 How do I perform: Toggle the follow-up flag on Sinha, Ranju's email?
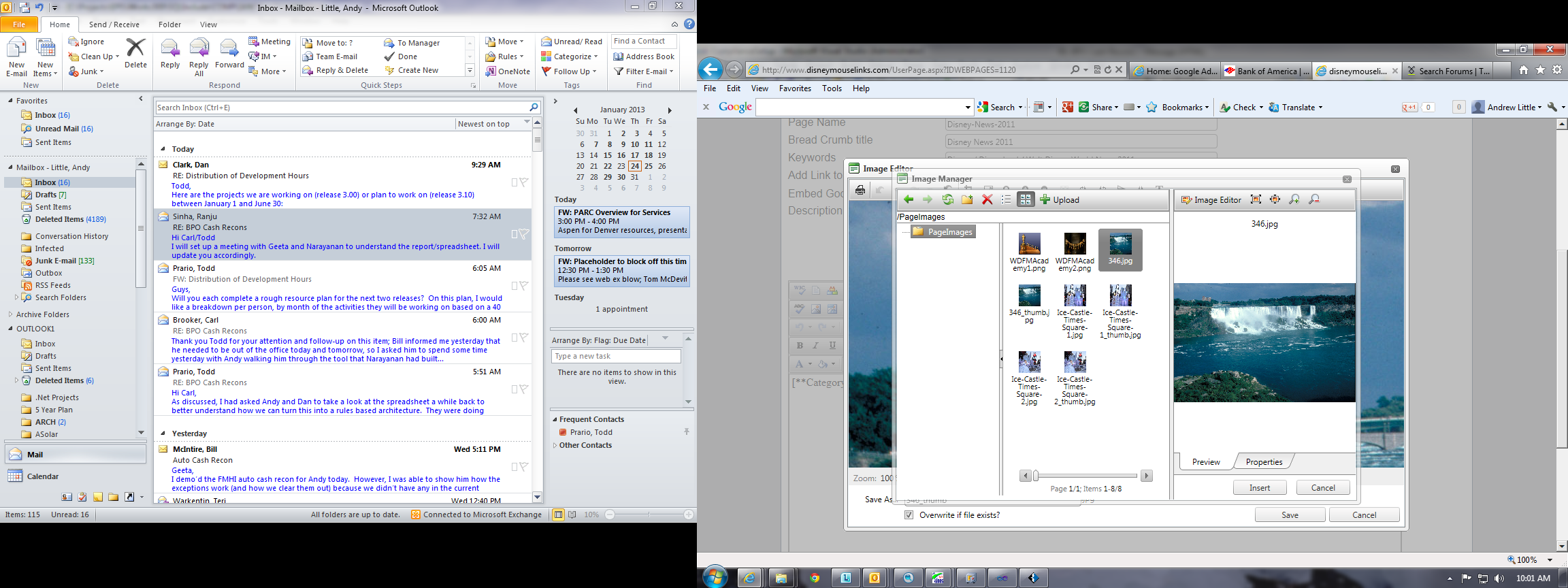tap(524, 234)
